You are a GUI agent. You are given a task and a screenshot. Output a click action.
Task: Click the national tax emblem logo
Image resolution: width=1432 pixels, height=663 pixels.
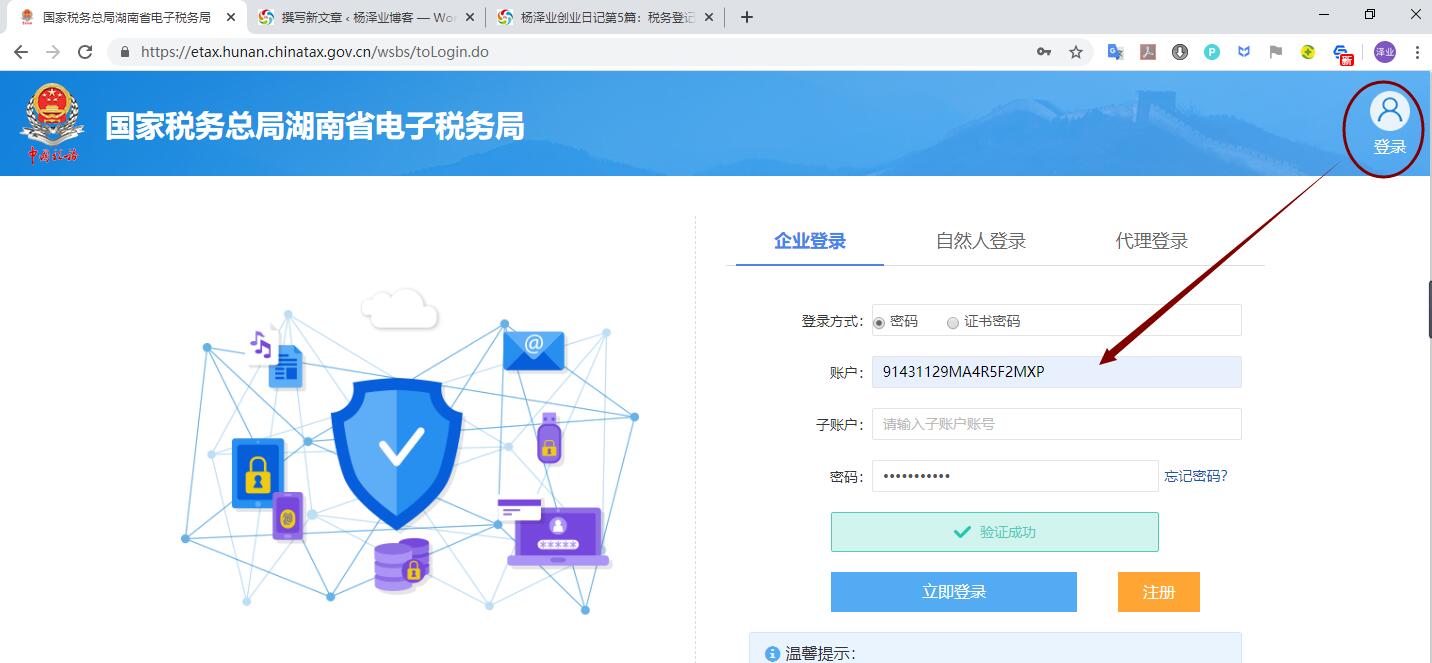(x=53, y=123)
